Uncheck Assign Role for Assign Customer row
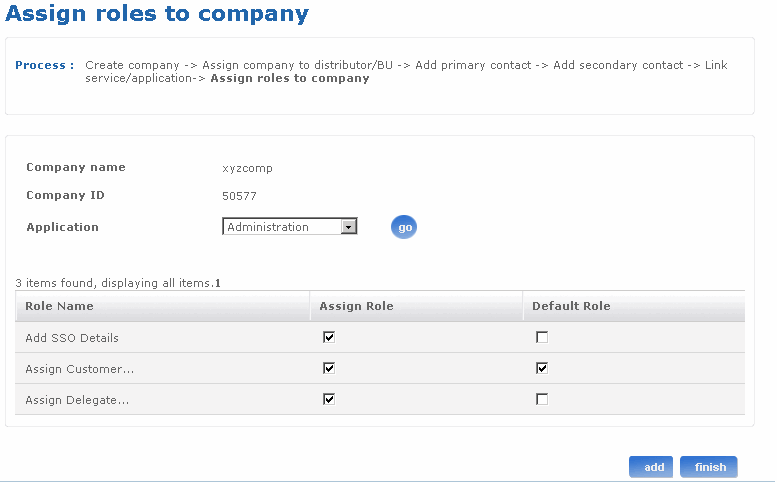777x482 pixels. 329,368
